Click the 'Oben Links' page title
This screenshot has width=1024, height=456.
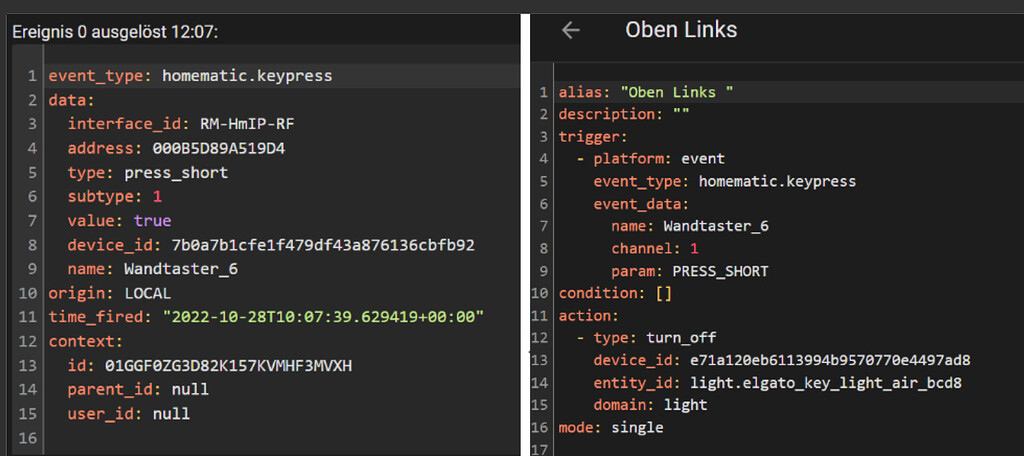(x=681, y=29)
